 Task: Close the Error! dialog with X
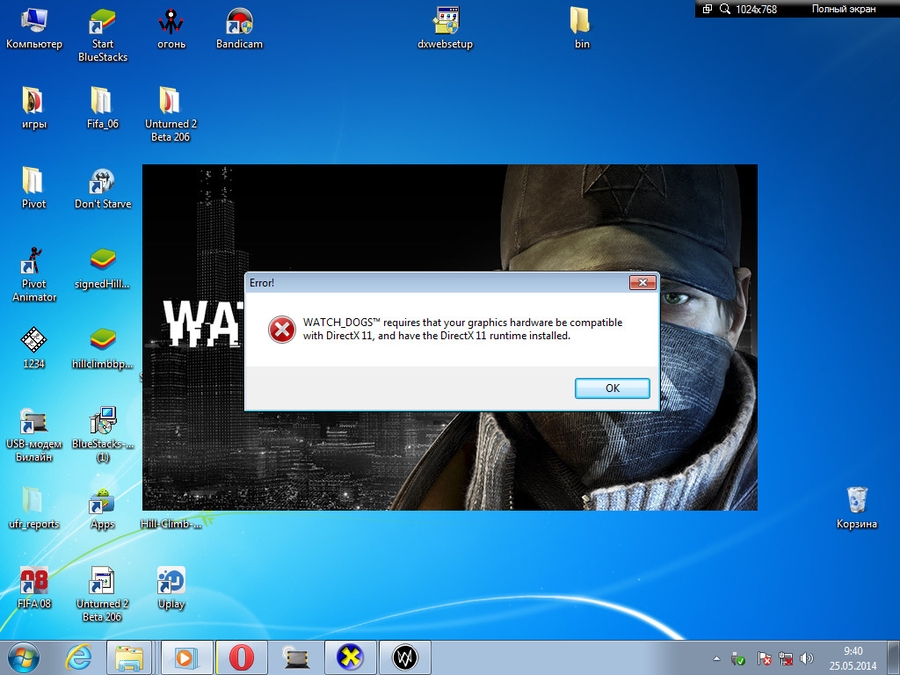(642, 283)
